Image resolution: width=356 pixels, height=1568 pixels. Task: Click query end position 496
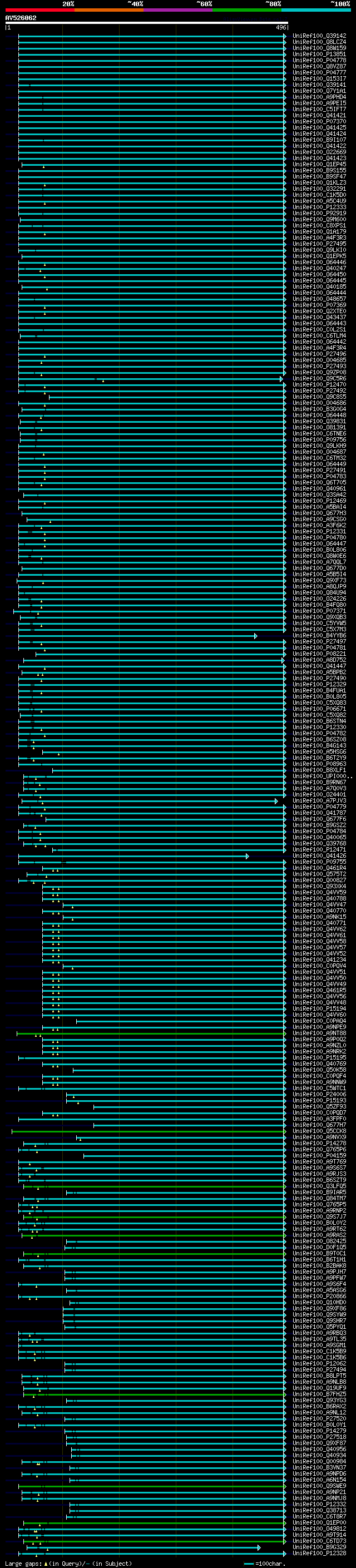tap(280, 27)
